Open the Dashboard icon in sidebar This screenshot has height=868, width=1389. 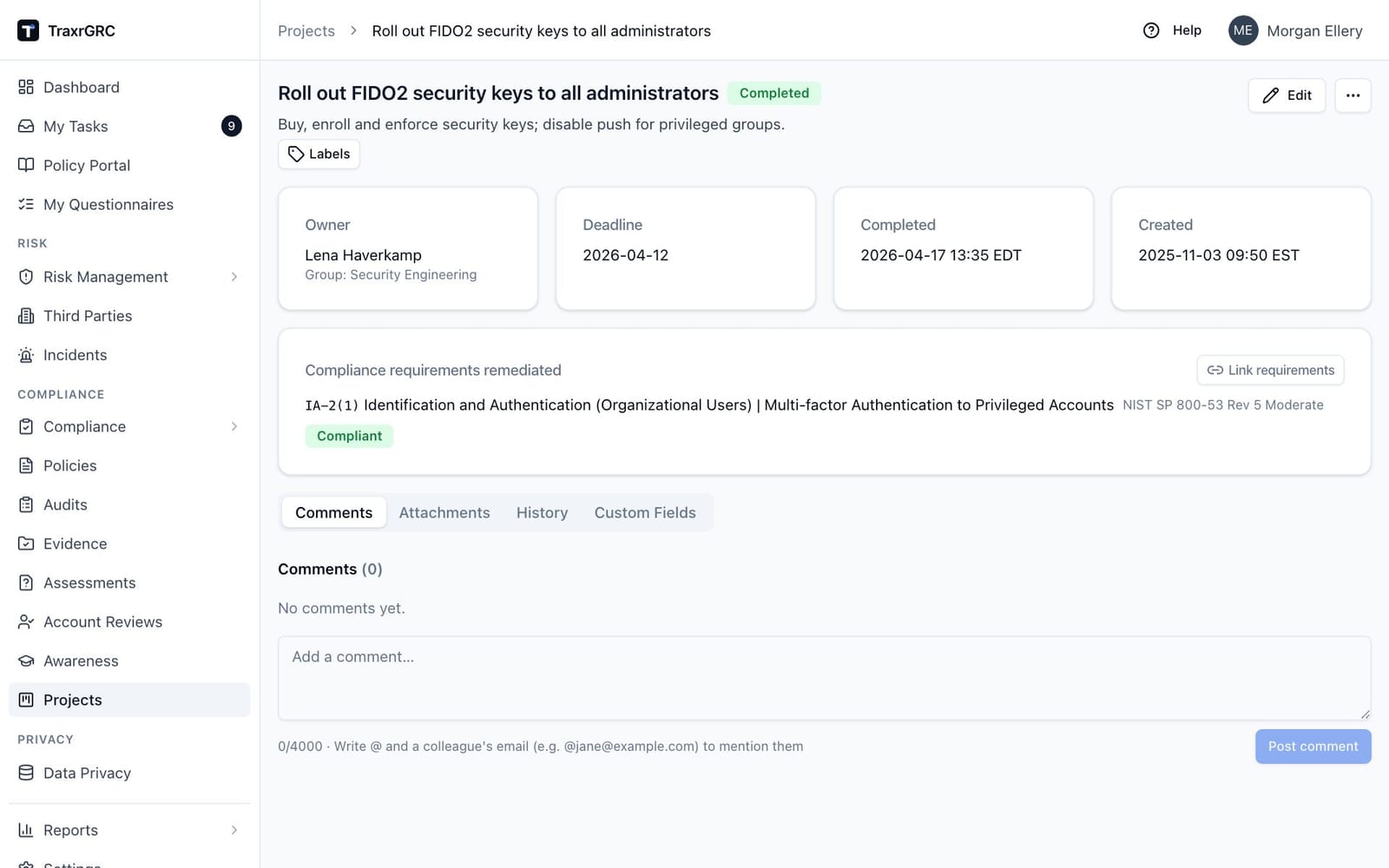[26, 87]
